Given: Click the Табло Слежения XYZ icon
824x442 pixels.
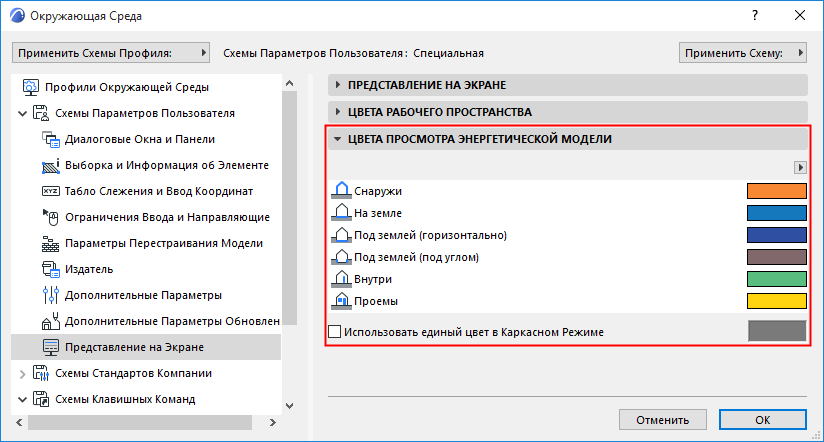Looking at the screenshot, I should pos(50,191).
